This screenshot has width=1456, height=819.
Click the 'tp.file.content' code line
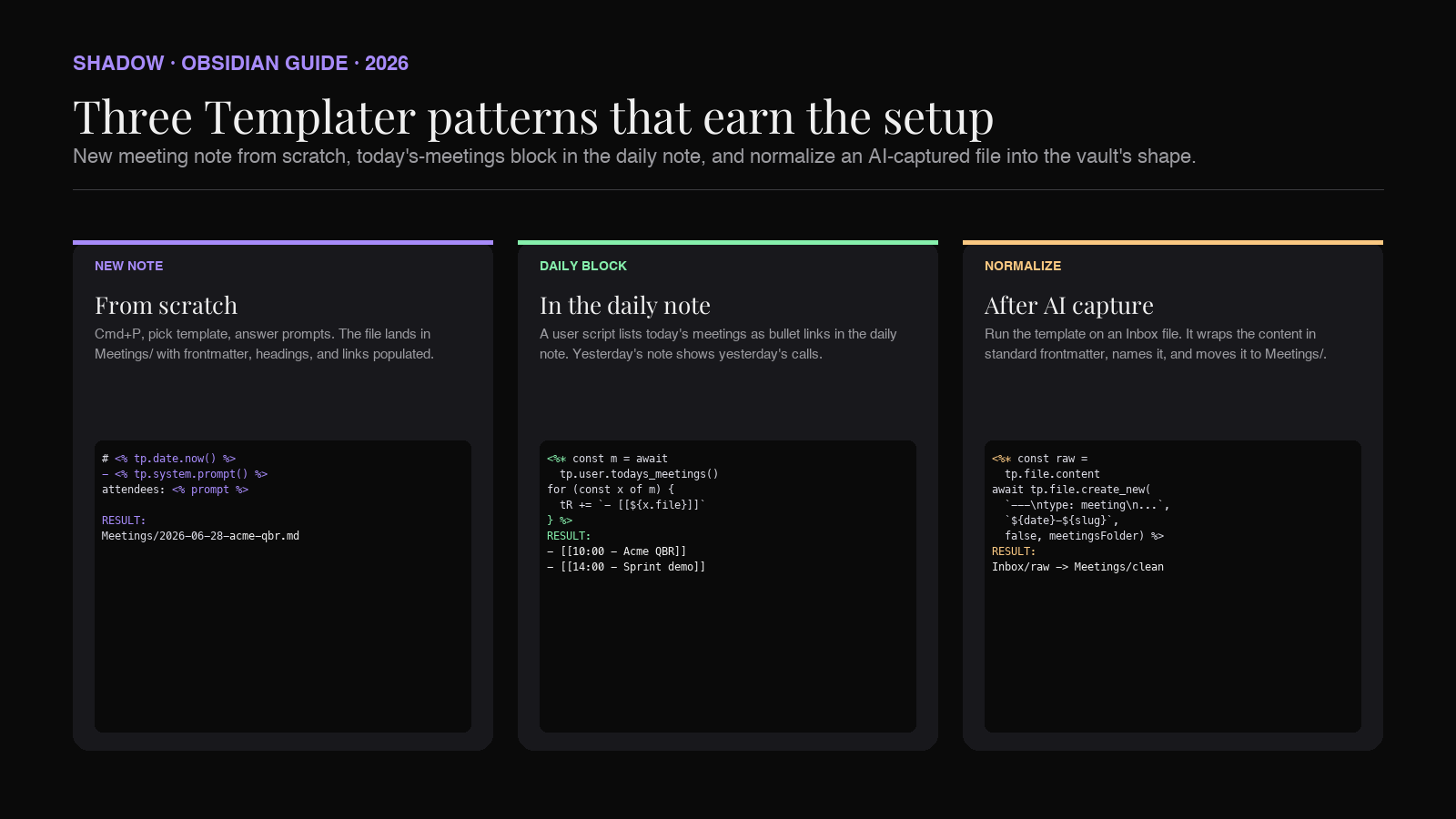[x=1052, y=474]
